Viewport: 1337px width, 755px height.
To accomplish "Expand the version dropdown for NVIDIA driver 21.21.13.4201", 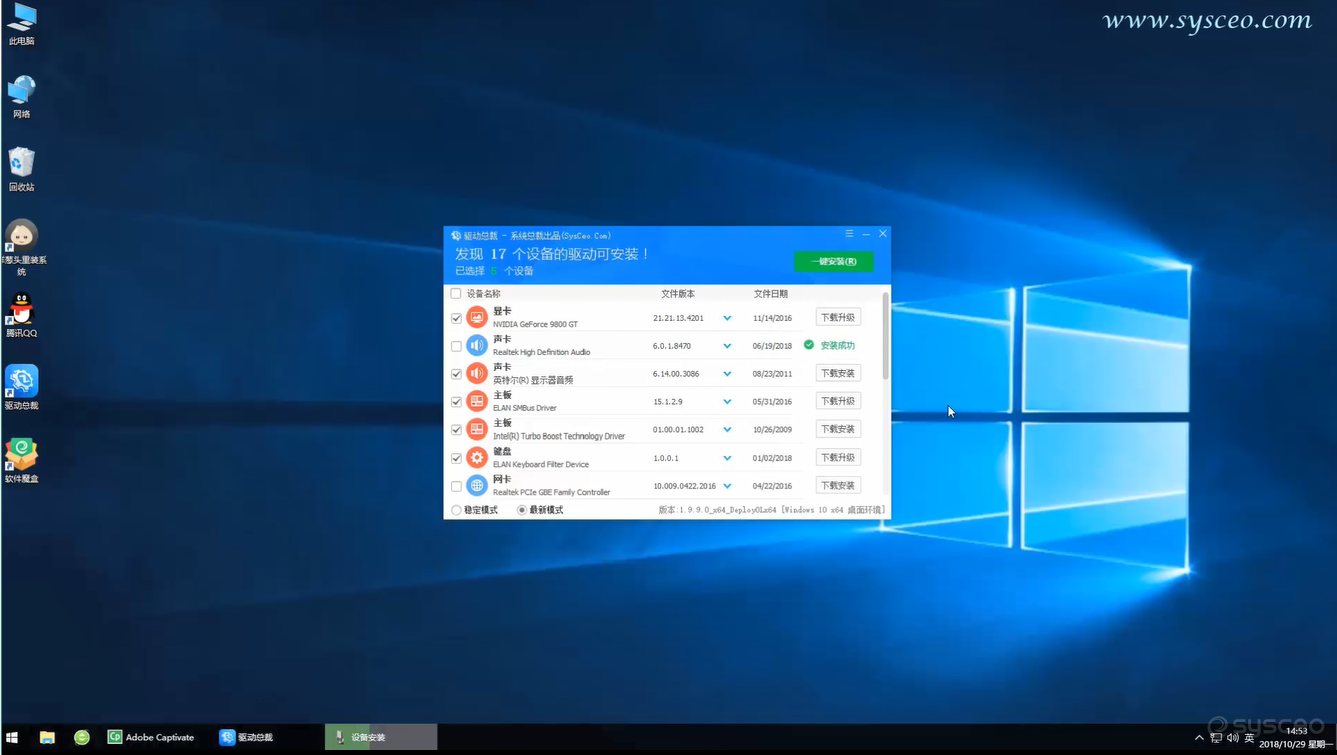I will (x=727, y=318).
